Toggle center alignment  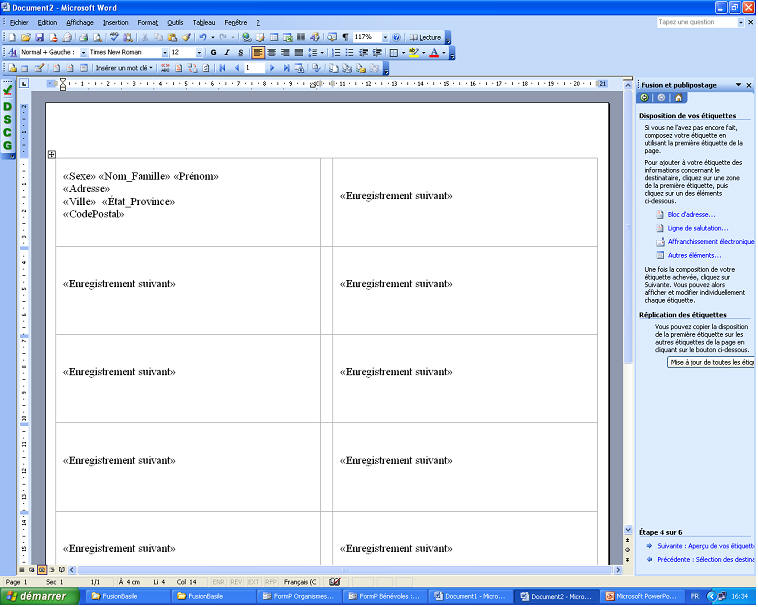(272, 52)
